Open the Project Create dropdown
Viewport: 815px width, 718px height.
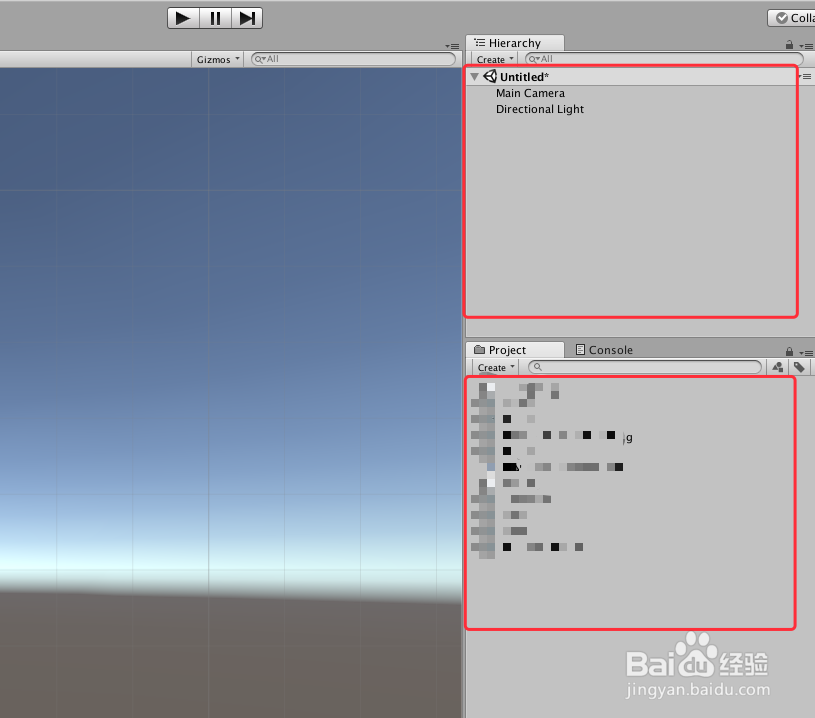tap(496, 367)
